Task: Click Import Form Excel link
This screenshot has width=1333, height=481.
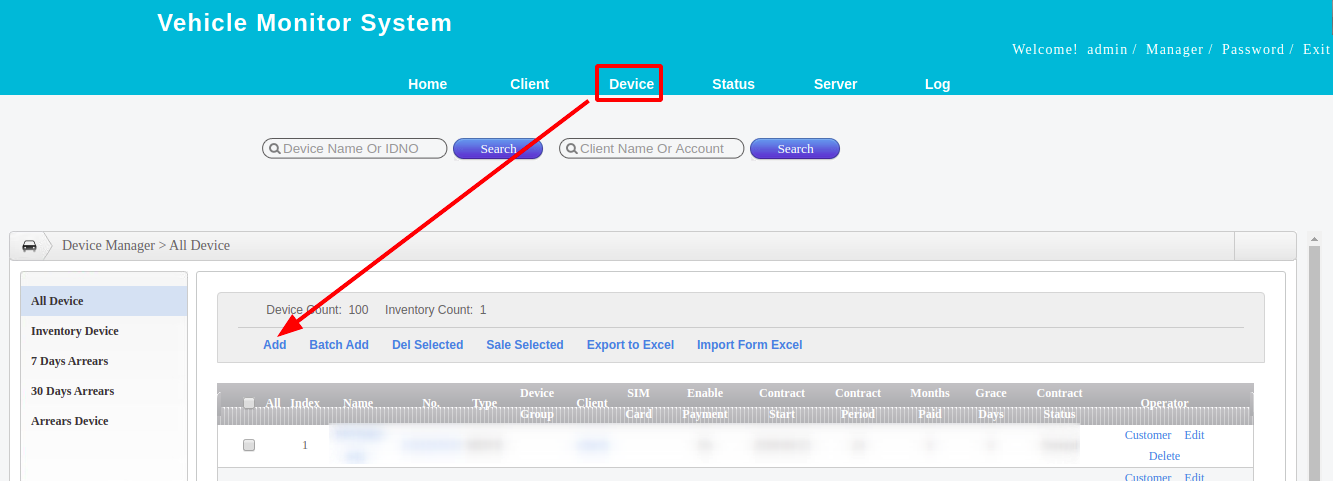Action: [749, 345]
